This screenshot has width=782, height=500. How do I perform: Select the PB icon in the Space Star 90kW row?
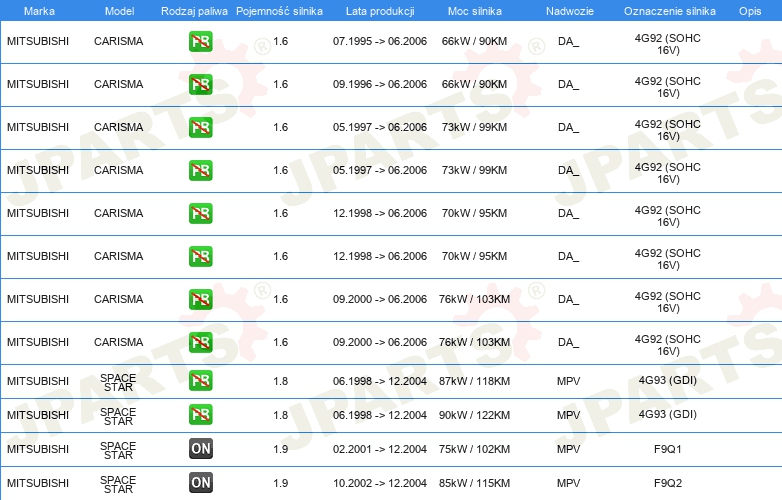click(200, 415)
